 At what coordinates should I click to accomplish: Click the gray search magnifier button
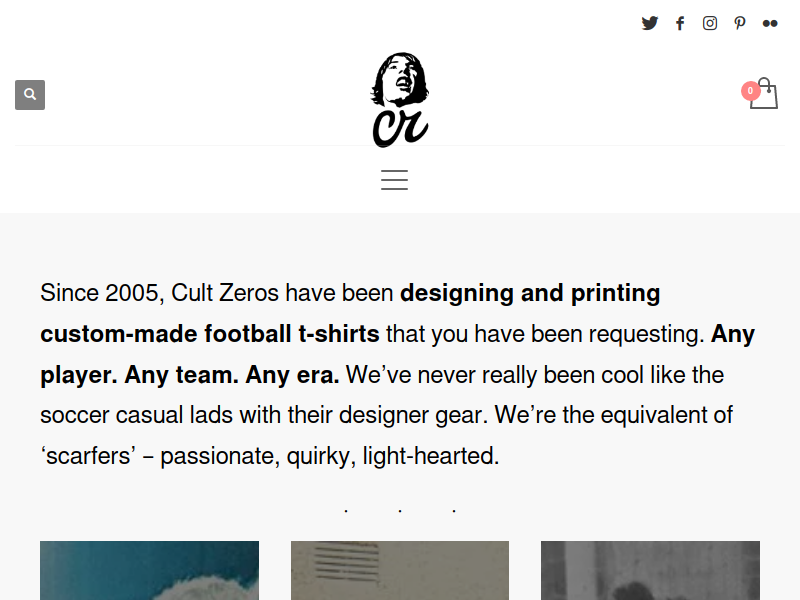(x=30, y=95)
